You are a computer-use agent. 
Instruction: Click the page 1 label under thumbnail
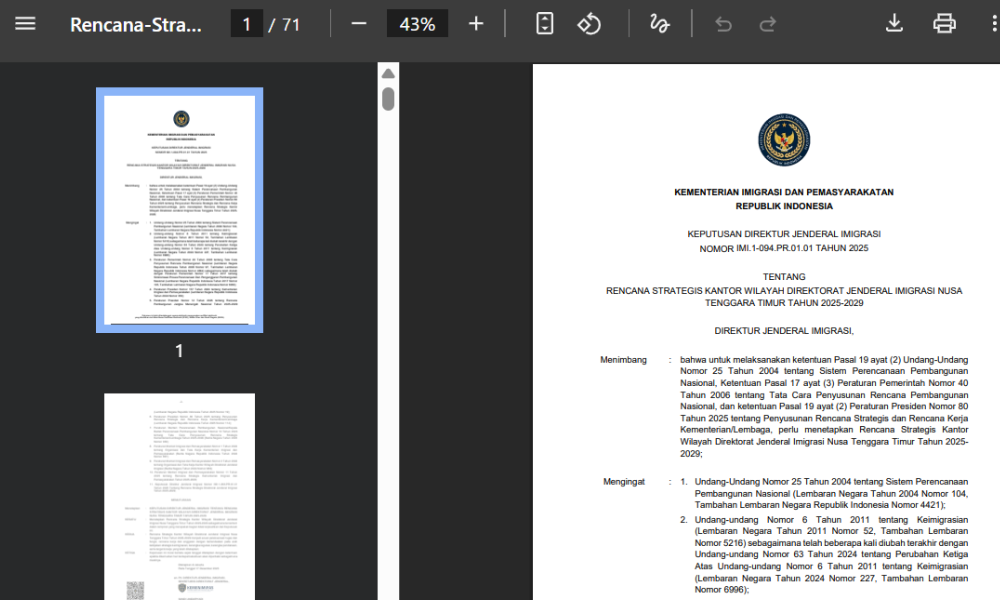click(x=179, y=351)
